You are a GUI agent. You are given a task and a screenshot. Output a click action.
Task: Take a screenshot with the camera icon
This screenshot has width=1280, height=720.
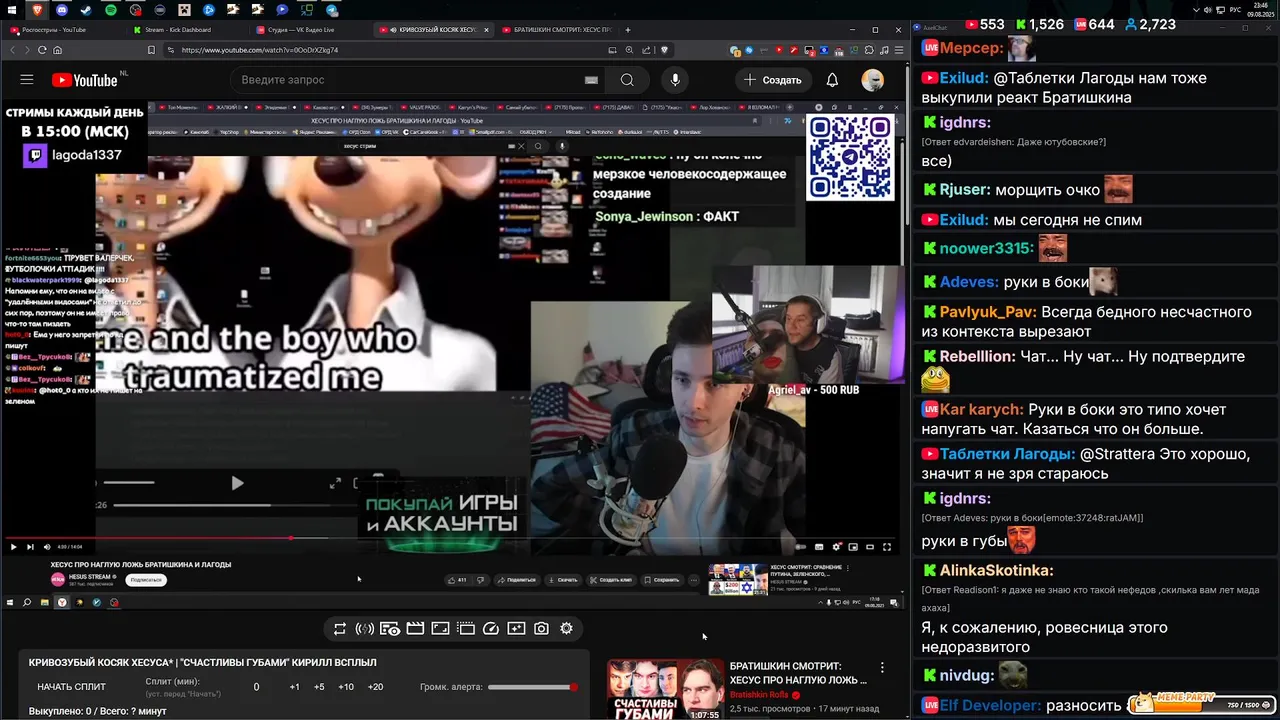[541, 629]
